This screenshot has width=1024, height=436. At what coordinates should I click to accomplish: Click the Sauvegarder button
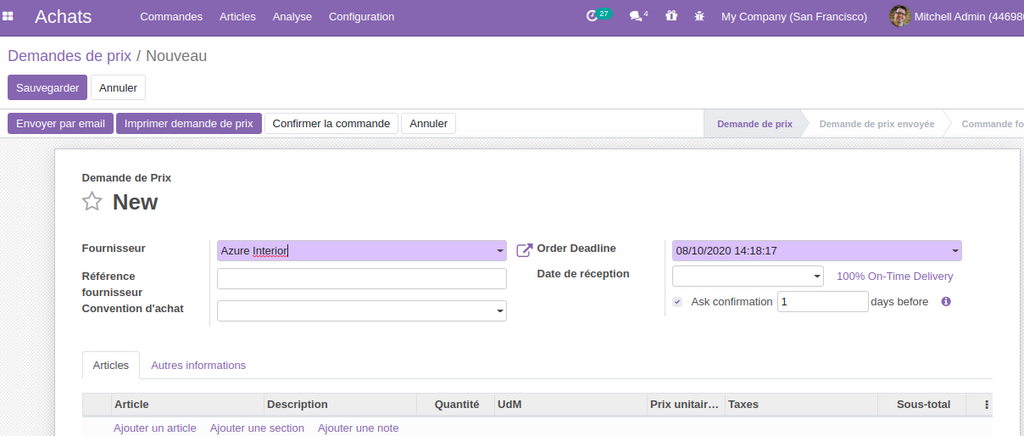(x=47, y=88)
